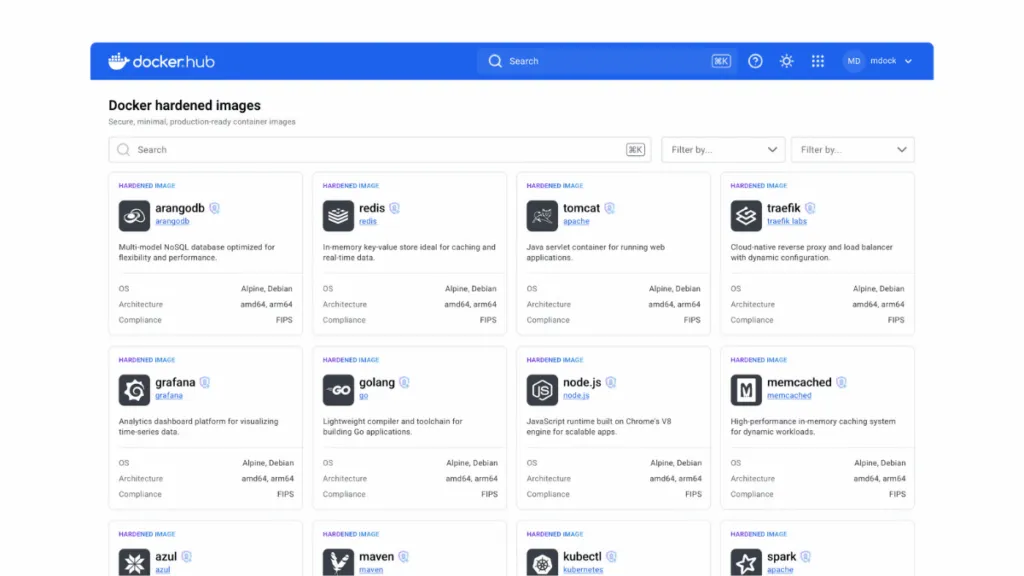Expand the second Filter by dropdown
The height and width of the screenshot is (576, 1024).
pyautogui.click(x=852, y=150)
